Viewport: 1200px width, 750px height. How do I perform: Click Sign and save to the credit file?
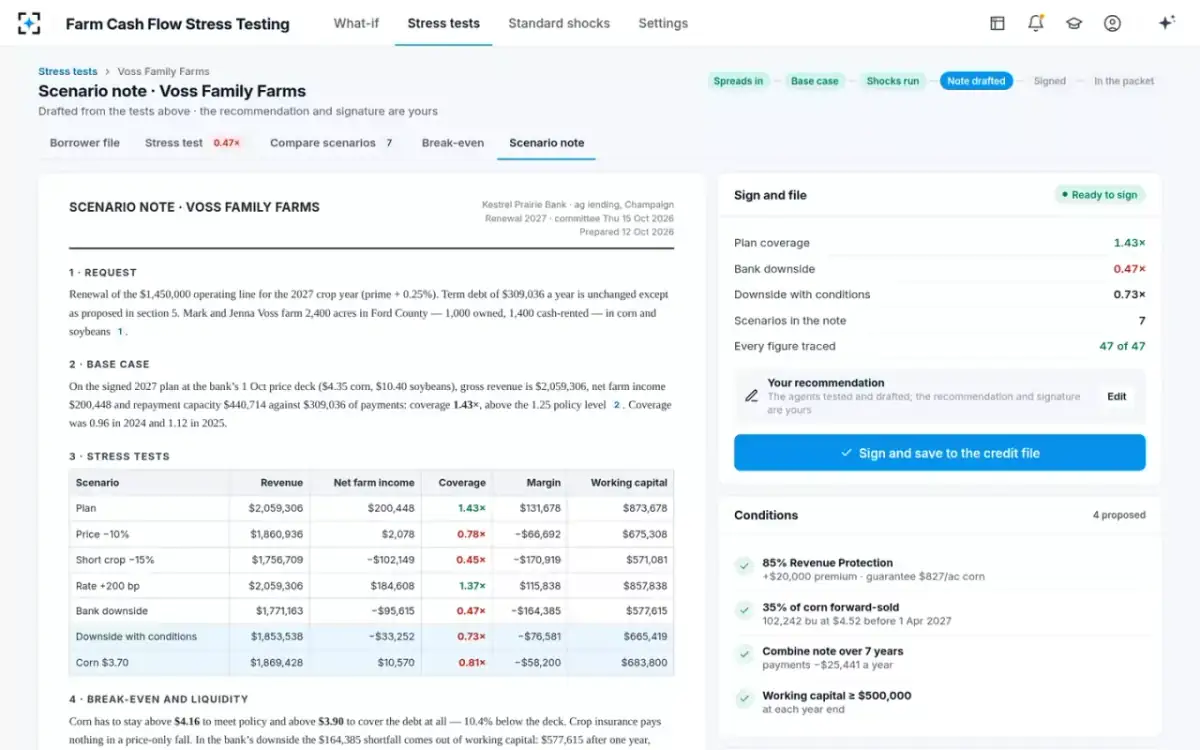click(x=939, y=453)
